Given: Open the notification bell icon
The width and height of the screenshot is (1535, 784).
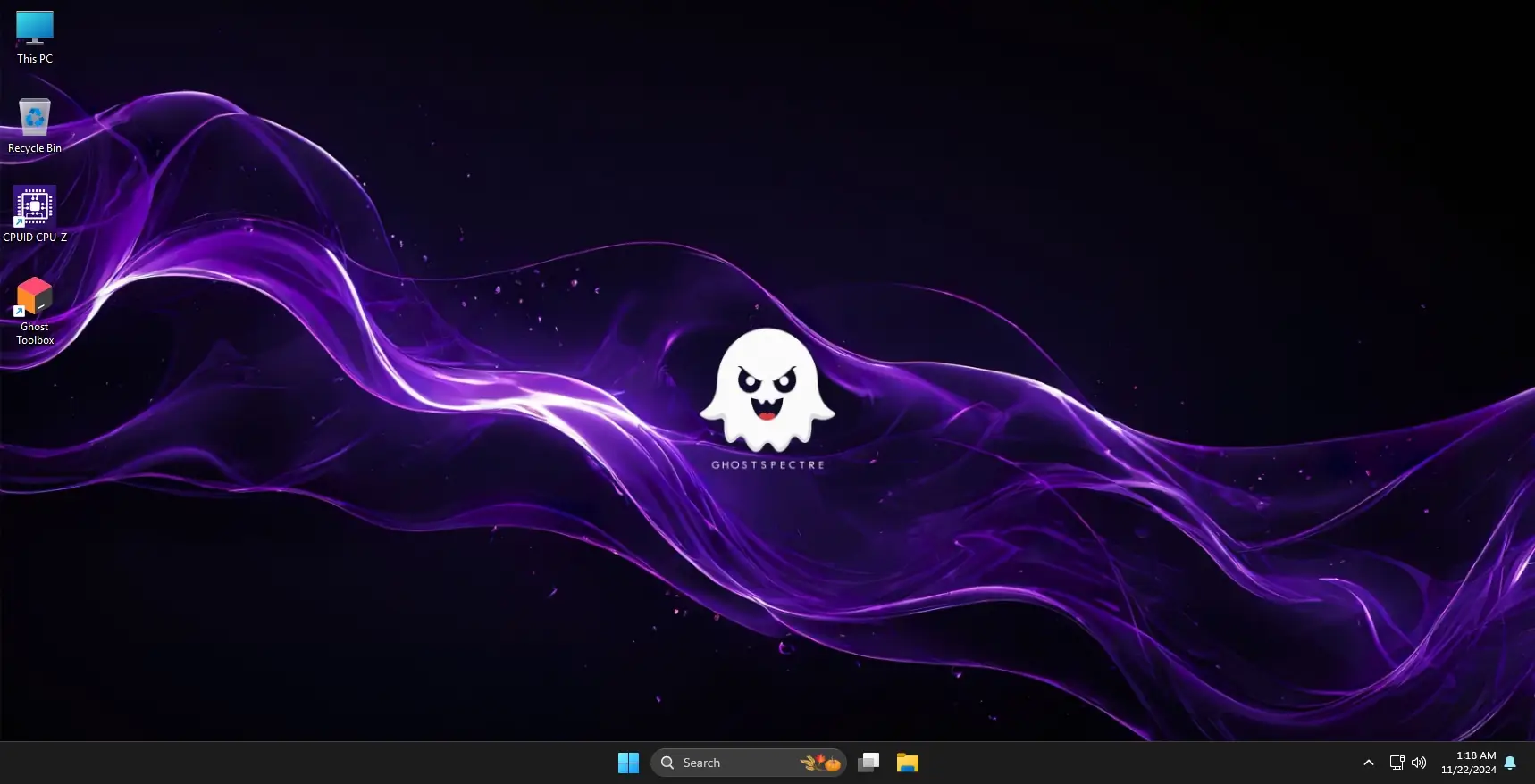Looking at the screenshot, I should coord(1510,763).
